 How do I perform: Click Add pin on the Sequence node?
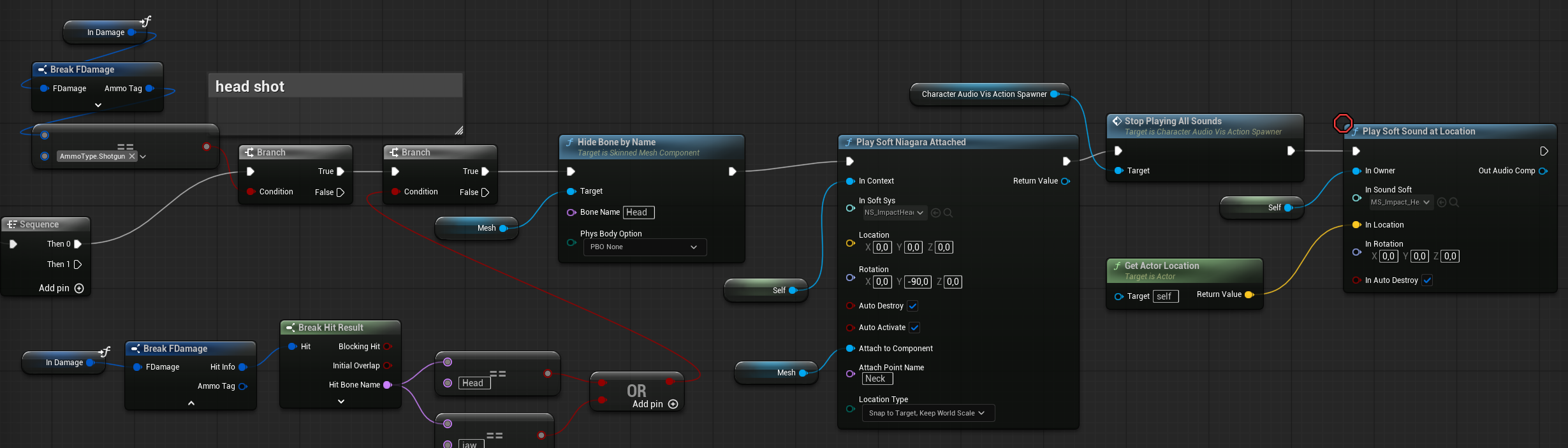point(79,288)
